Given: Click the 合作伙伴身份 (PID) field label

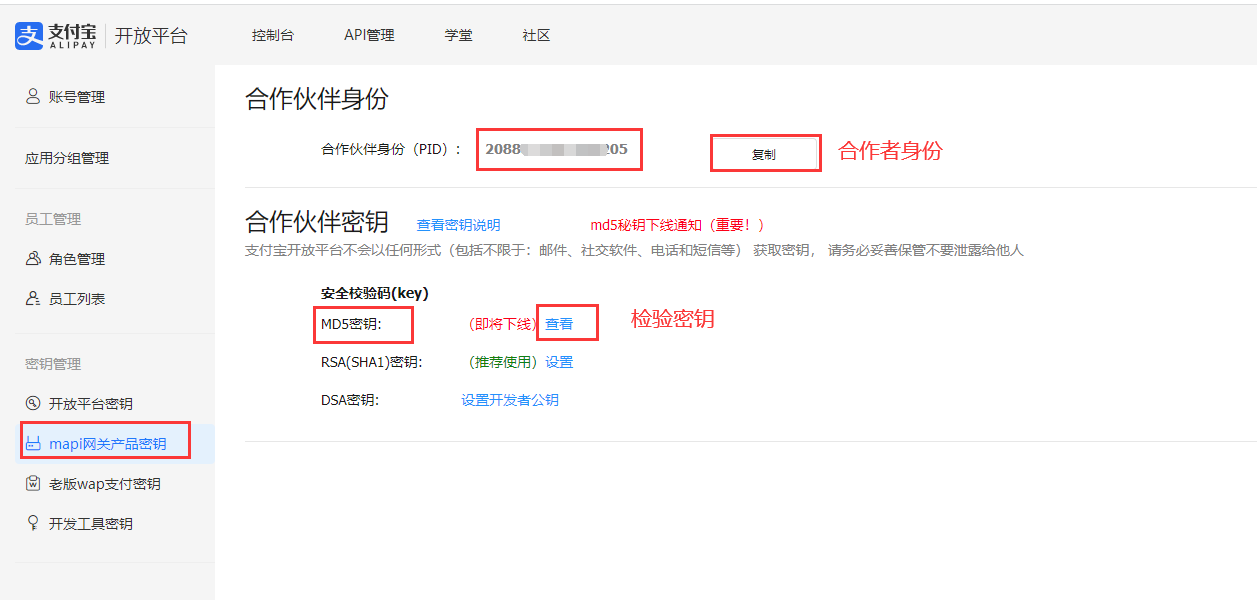Looking at the screenshot, I should tap(392, 149).
